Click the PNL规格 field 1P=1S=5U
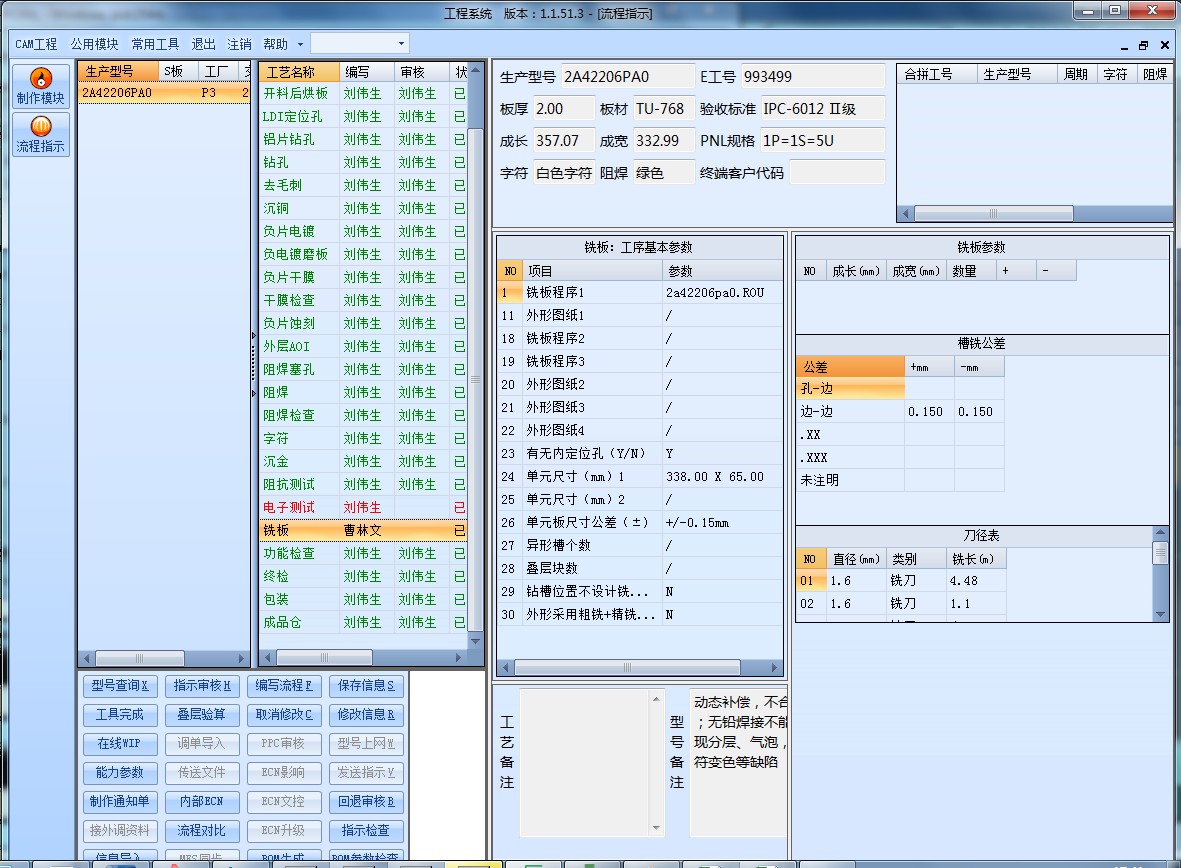Viewport: 1181px width, 868px height. click(822, 141)
